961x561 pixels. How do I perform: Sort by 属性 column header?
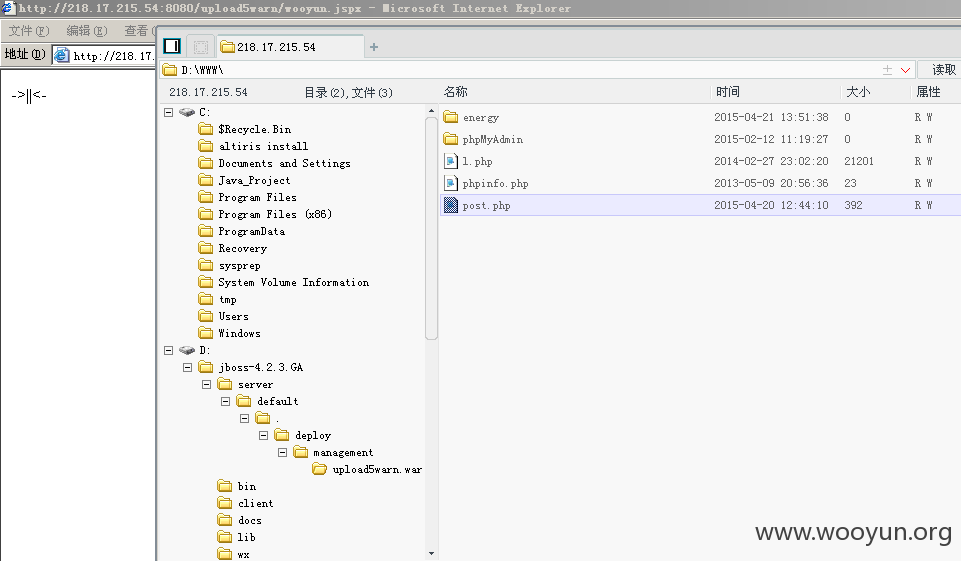point(928,92)
